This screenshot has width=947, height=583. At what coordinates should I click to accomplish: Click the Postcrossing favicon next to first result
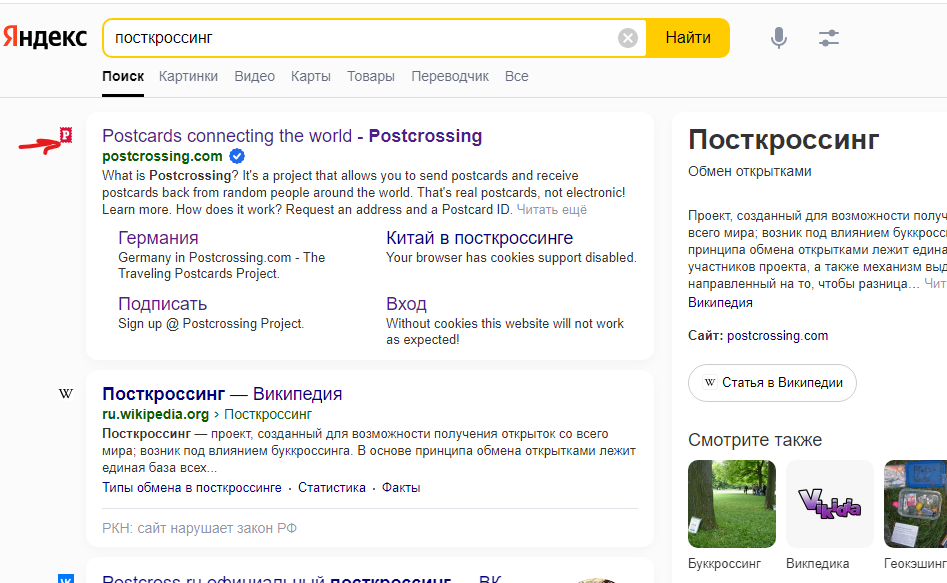tap(65, 135)
